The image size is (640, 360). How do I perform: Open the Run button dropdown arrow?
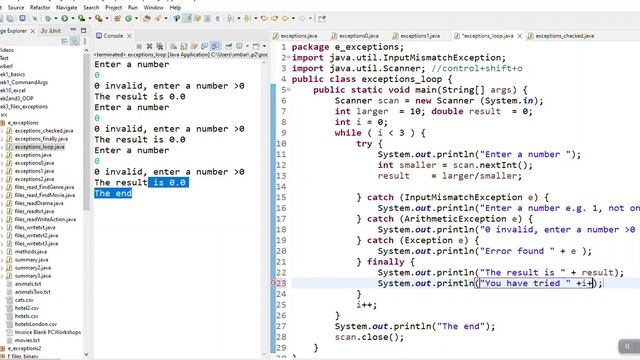73,18
